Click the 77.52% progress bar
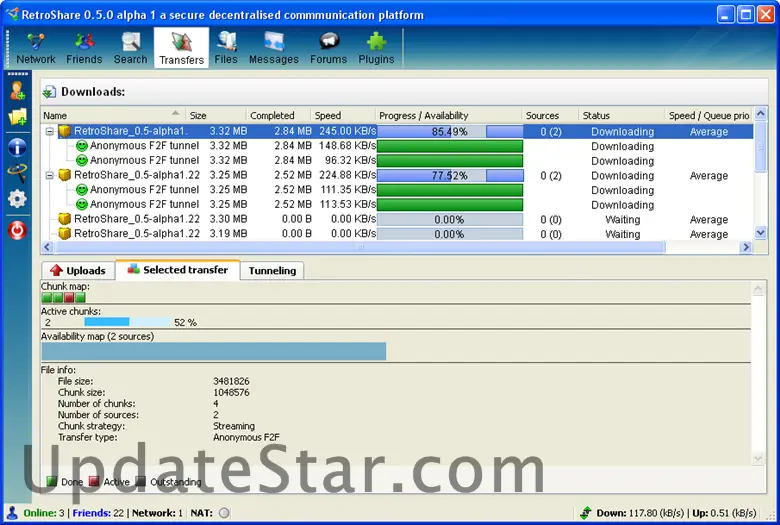This screenshot has height=525, width=780. [x=449, y=175]
